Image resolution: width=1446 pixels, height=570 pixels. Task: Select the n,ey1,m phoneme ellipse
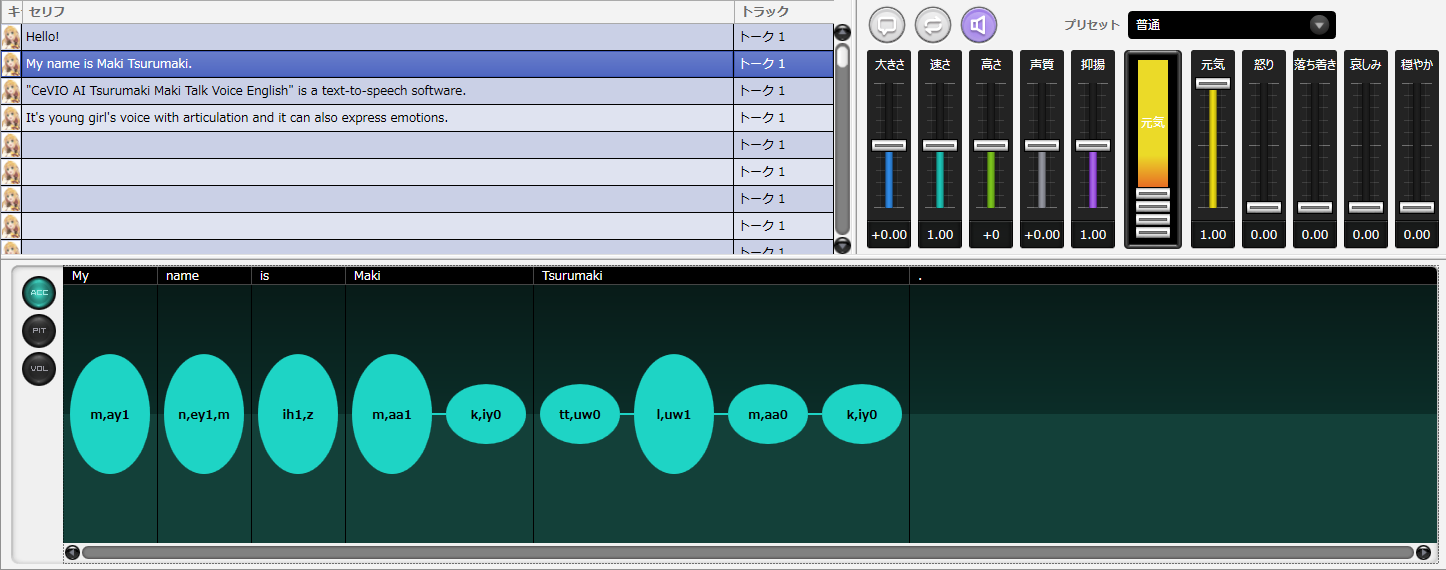coord(204,414)
